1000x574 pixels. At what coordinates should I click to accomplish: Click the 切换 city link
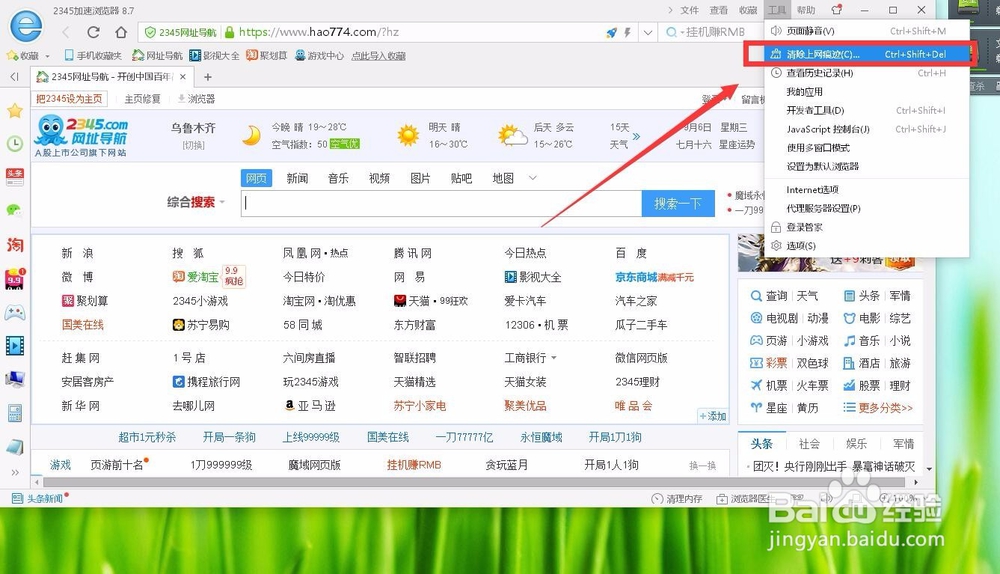(193, 145)
